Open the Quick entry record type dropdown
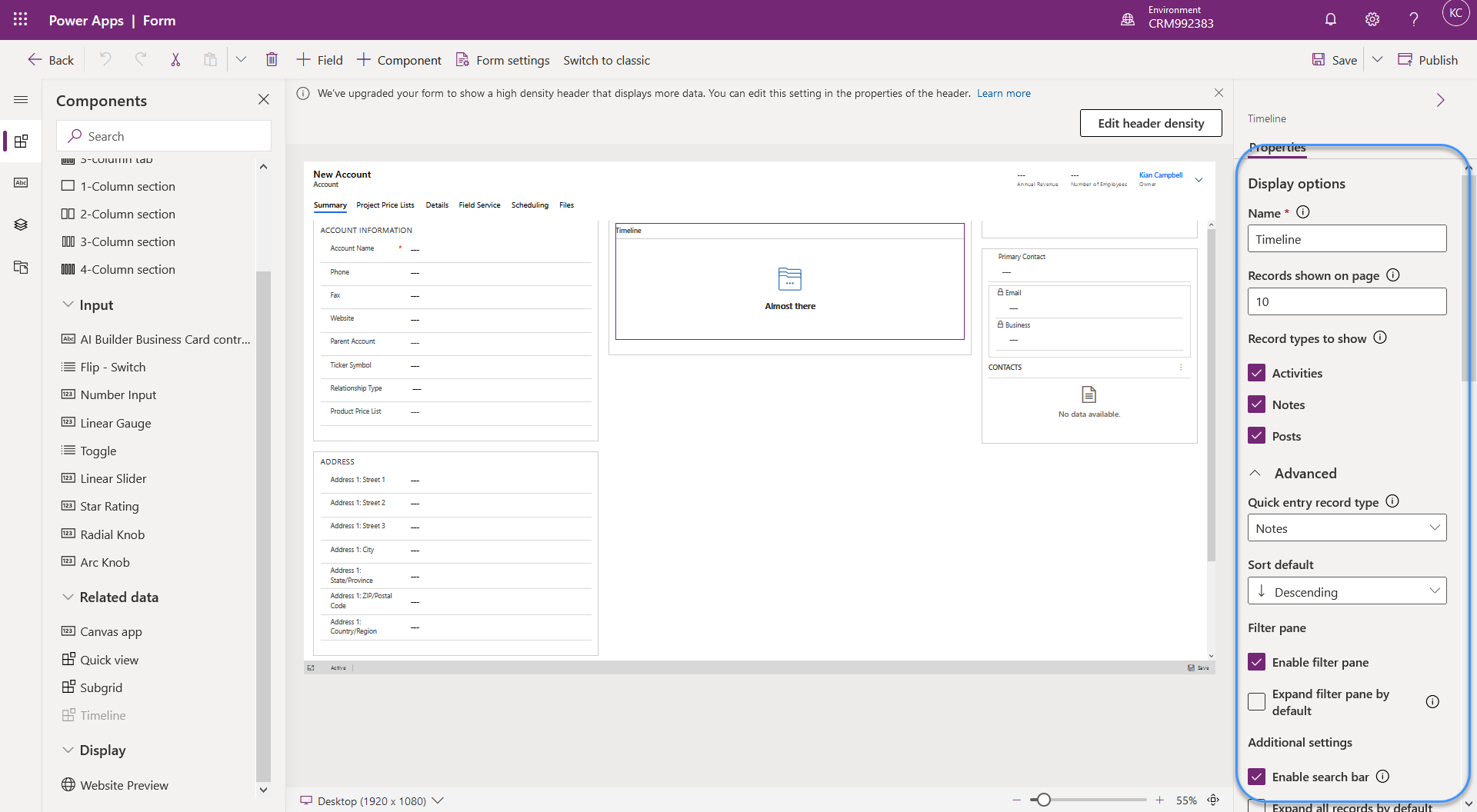Image resolution: width=1477 pixels, height=812 pixels. 1346,528
